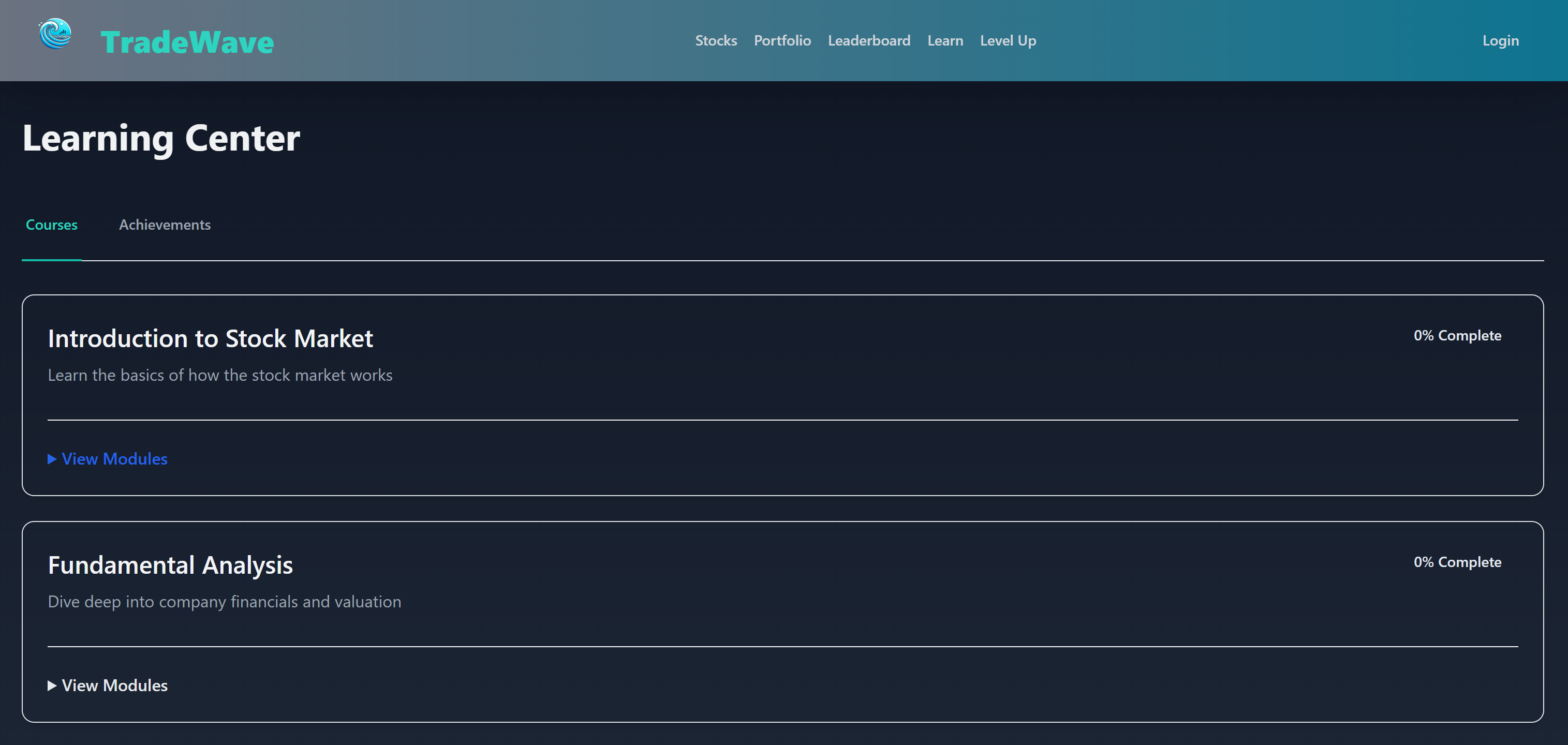Image resolution: width=1568 pixels, height=745 pixels.
Task: Click the Introduction to Stock Market title
Action: [x=210, y=338]
